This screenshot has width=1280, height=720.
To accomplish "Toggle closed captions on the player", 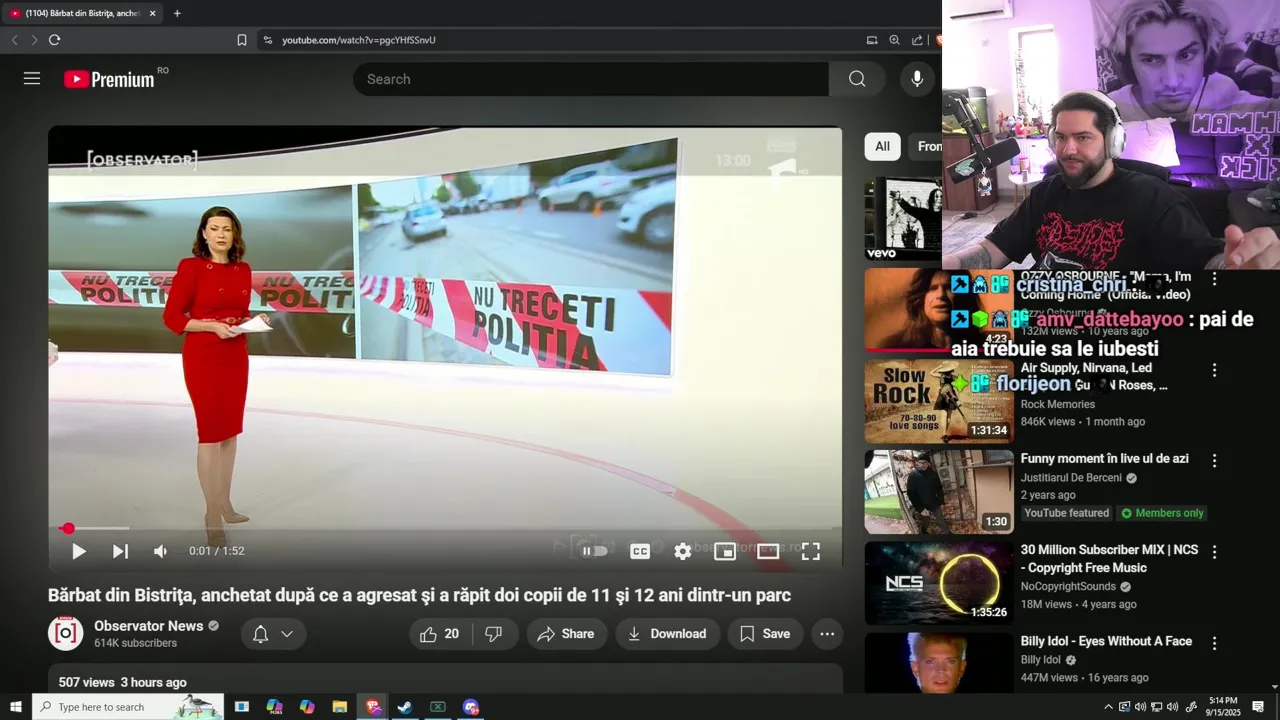I will [x=640, y=551].
